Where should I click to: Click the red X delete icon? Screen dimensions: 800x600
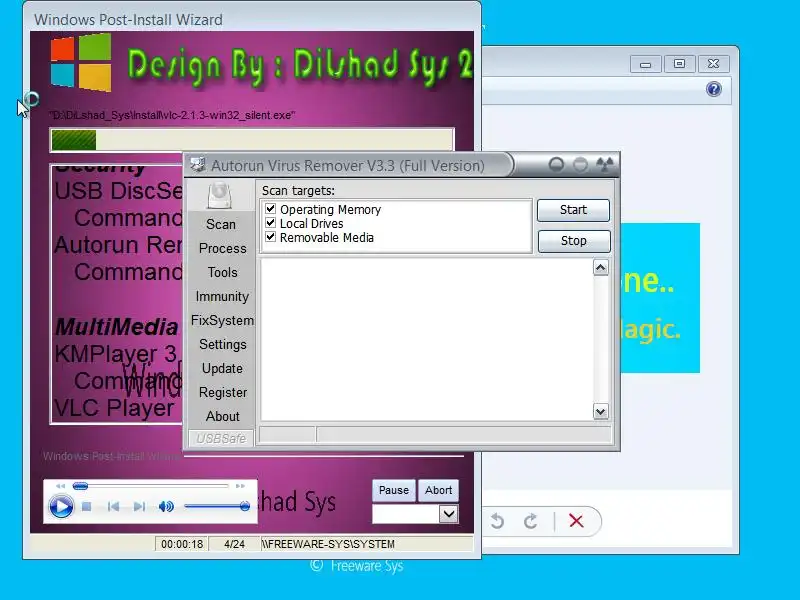tap(576, 521)
